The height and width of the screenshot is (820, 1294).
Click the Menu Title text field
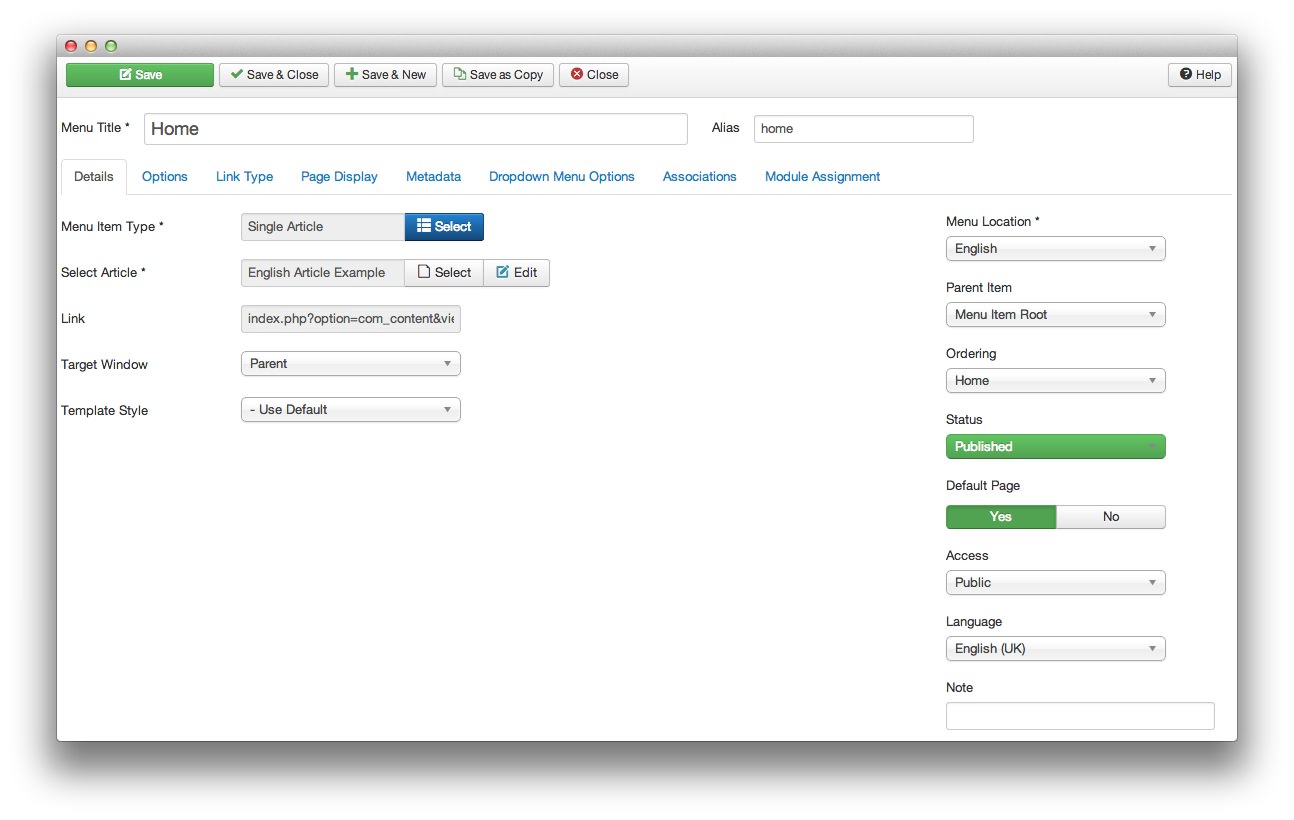415,129
